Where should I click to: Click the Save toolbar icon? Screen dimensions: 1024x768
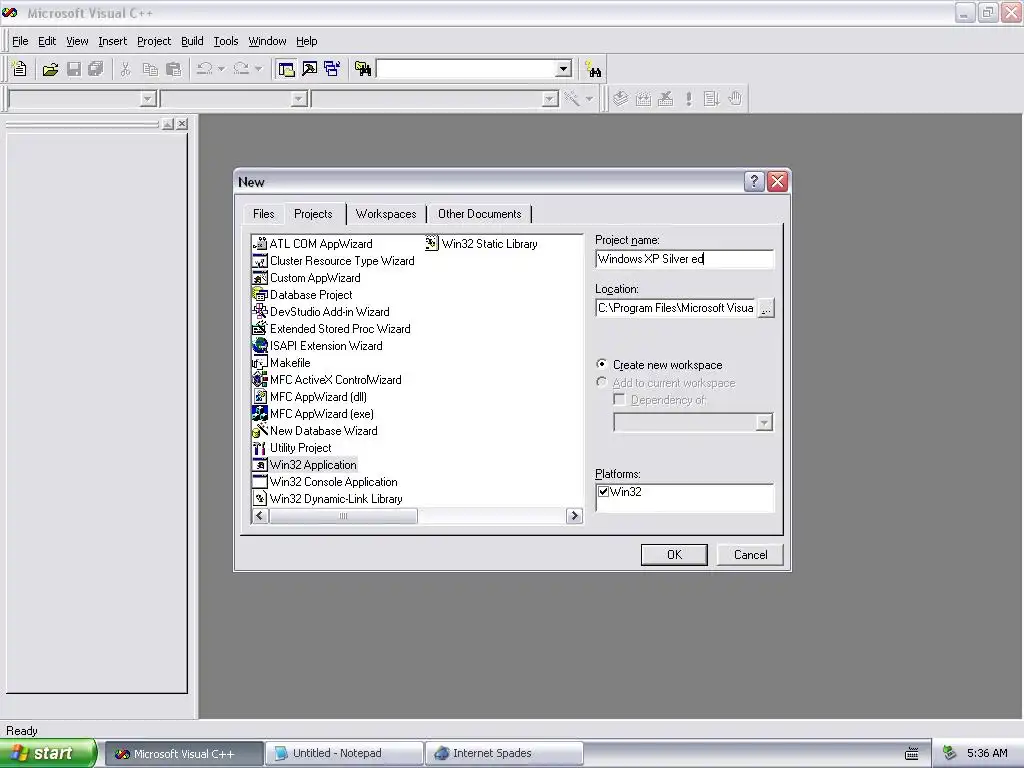click(x=74, y=69)
